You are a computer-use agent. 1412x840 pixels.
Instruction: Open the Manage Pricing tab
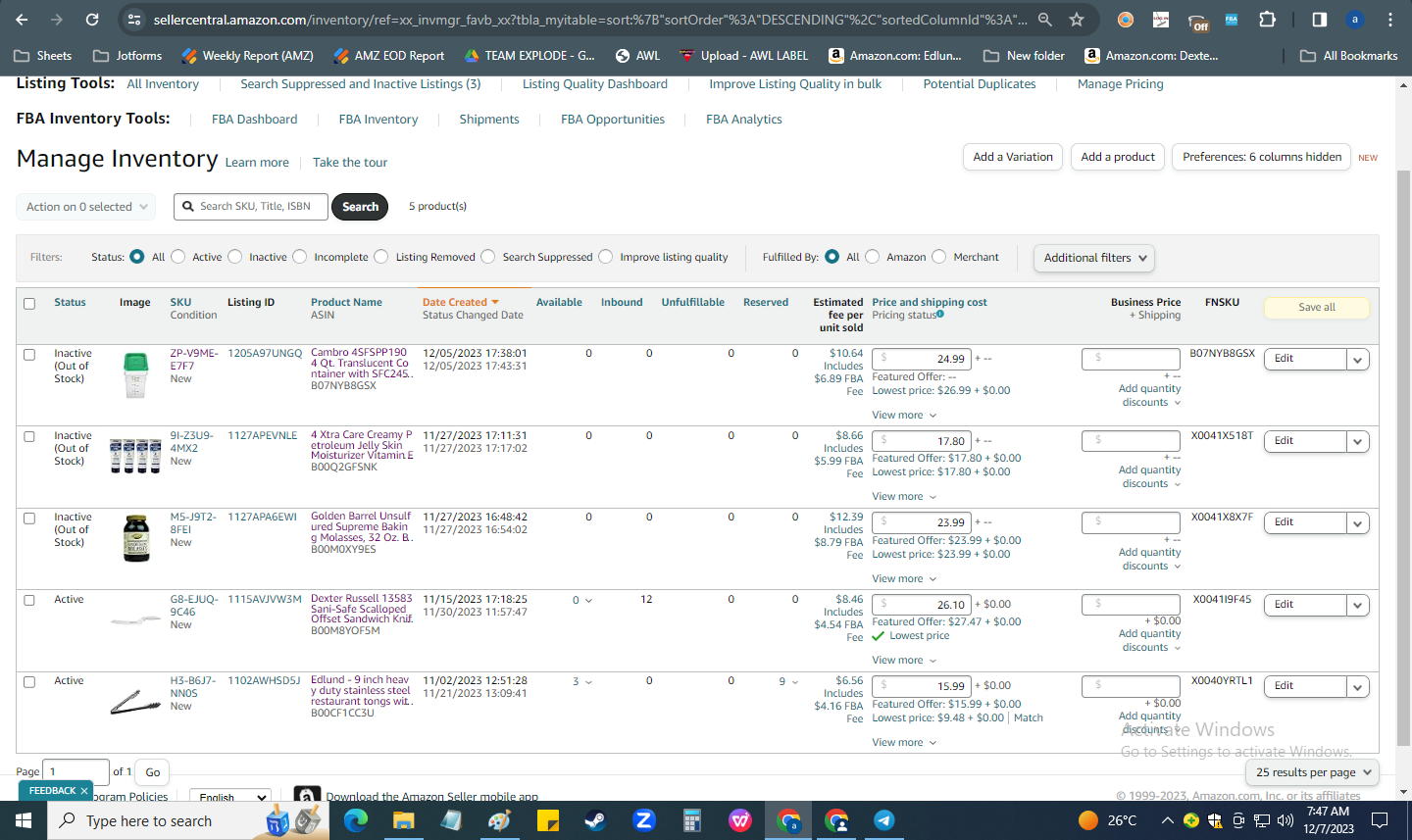[1121, 84]
